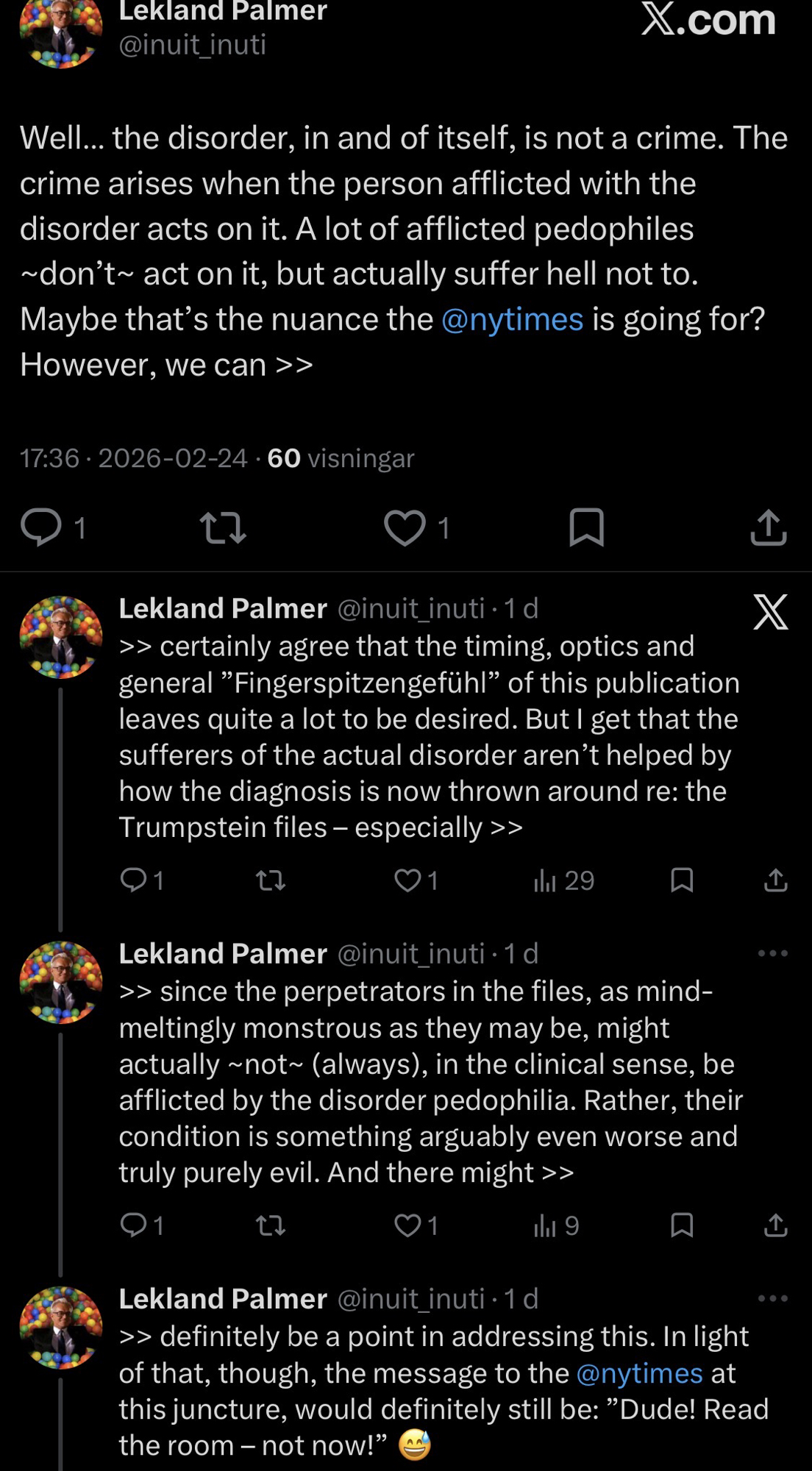This screenshot has height=1471, width=812.
Task: Open @nytimes mention in main tweet
Action: [x=512, y=319]
